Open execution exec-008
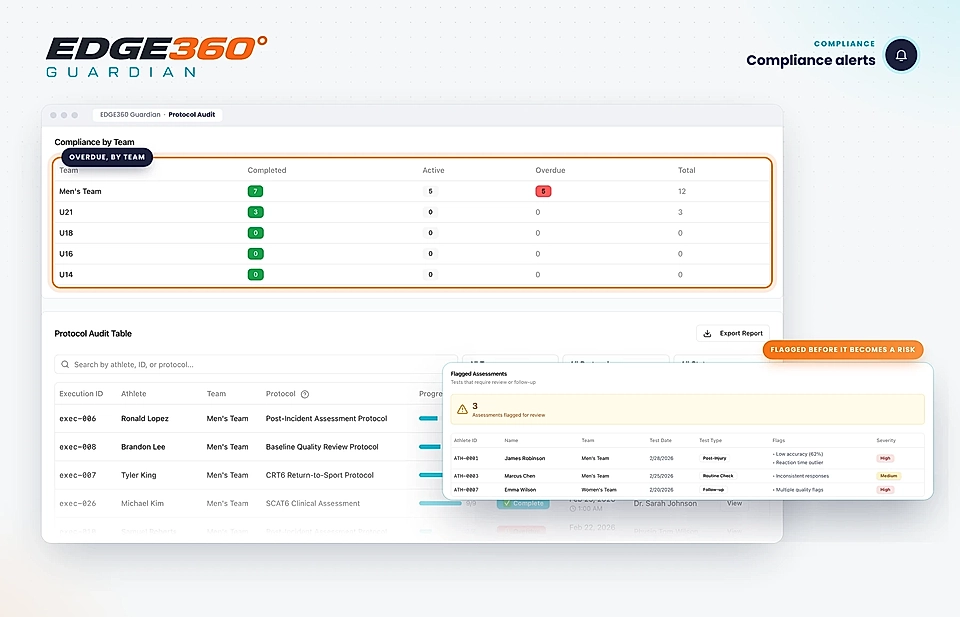Image resolution: width=960 pixels, height=617 pixels. coord(78,447)
